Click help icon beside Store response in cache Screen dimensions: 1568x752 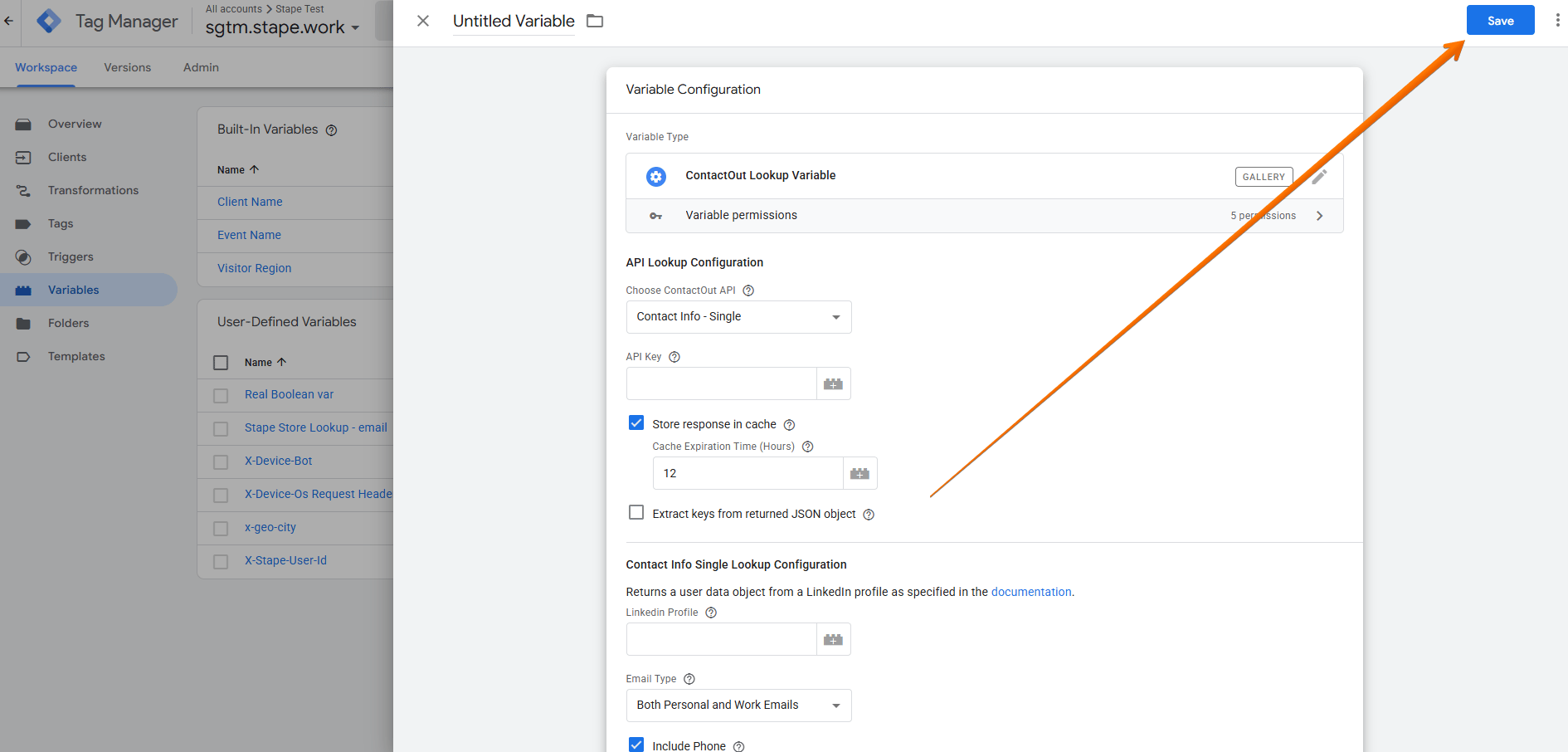[x=790, y=425]
